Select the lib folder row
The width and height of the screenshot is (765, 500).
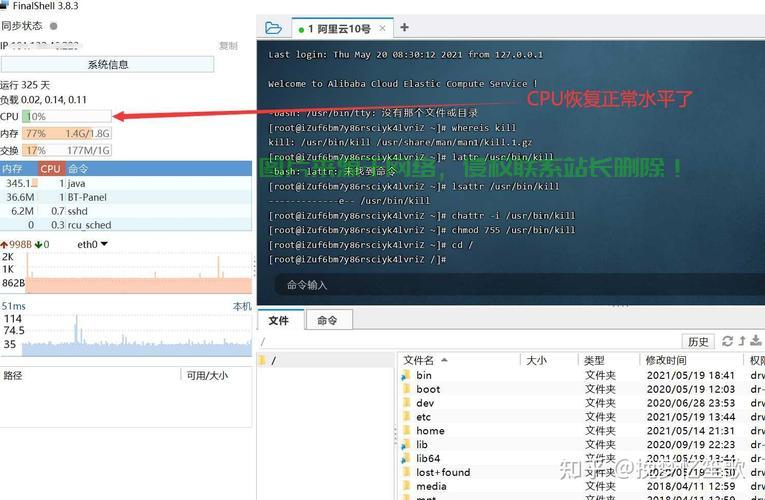pyautogui.click(x=582, y=444)
